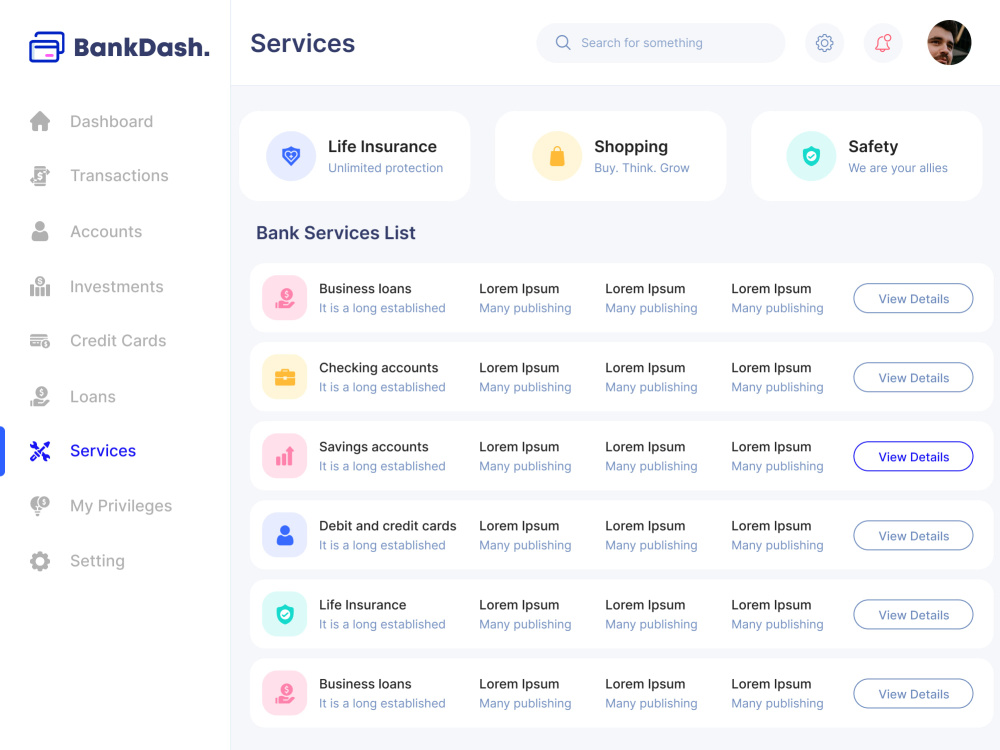Select Accounts in the sidebar
This screenshot has height=750, width=1000.
tap(106, 232)
